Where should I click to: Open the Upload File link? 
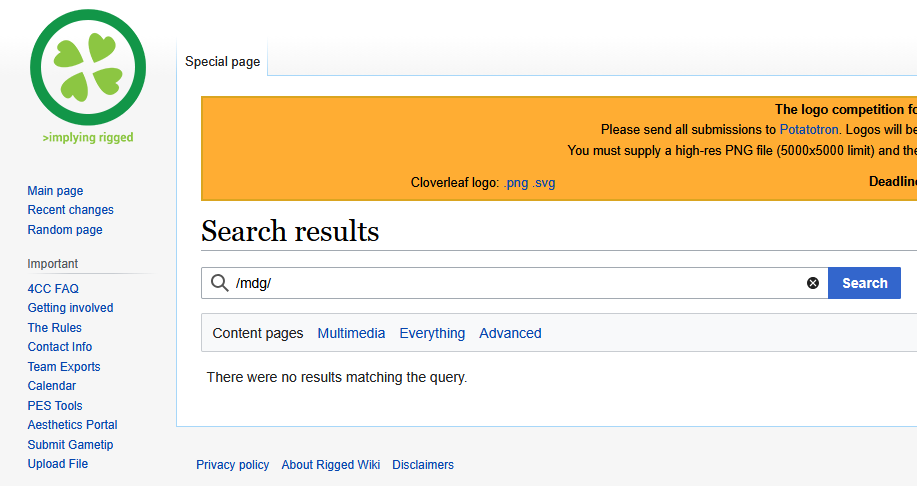pyautogui.click(x=57, y=464)
